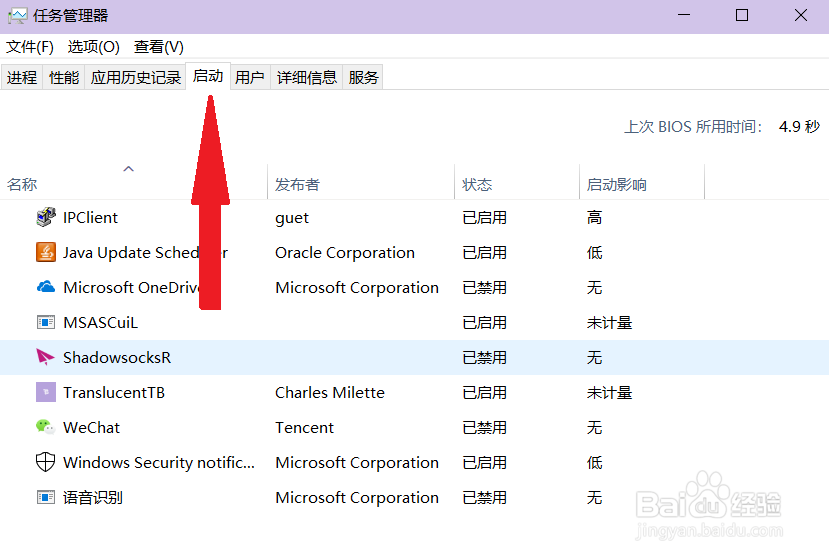Select the Microsoft OneDrive entry name
This screenshot has width=829, height=559.
(132, 287)
